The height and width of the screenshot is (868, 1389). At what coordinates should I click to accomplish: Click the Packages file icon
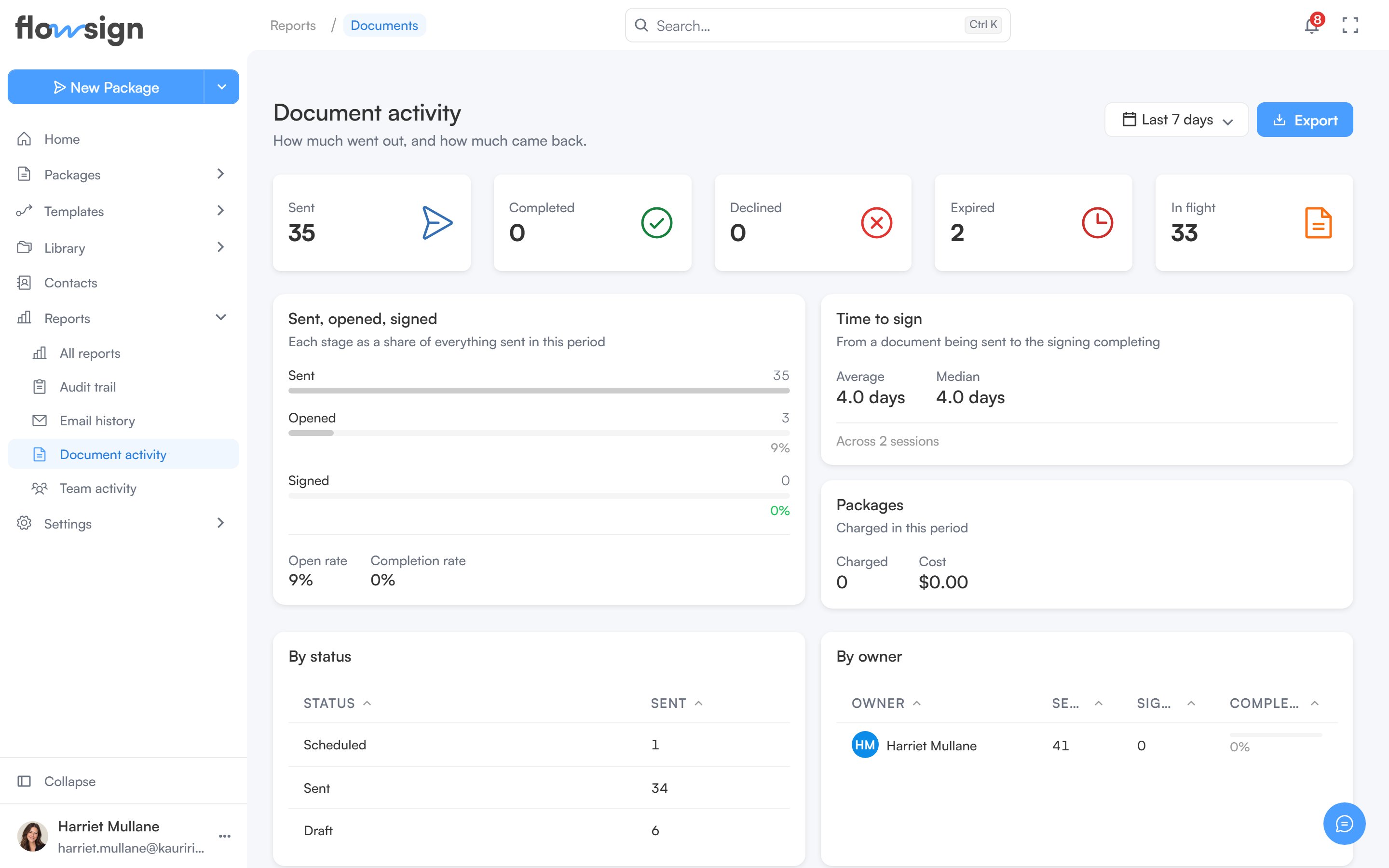(x=24, y=174)
